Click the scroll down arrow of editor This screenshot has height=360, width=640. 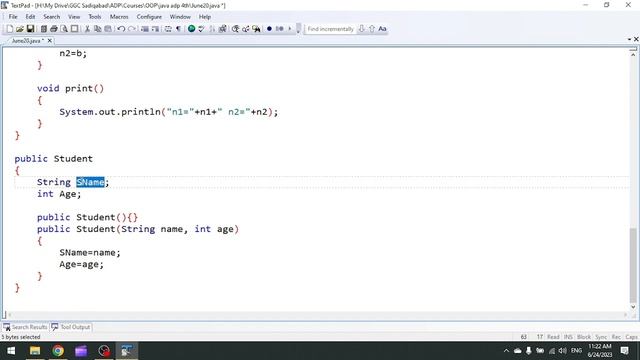[633, 307]
